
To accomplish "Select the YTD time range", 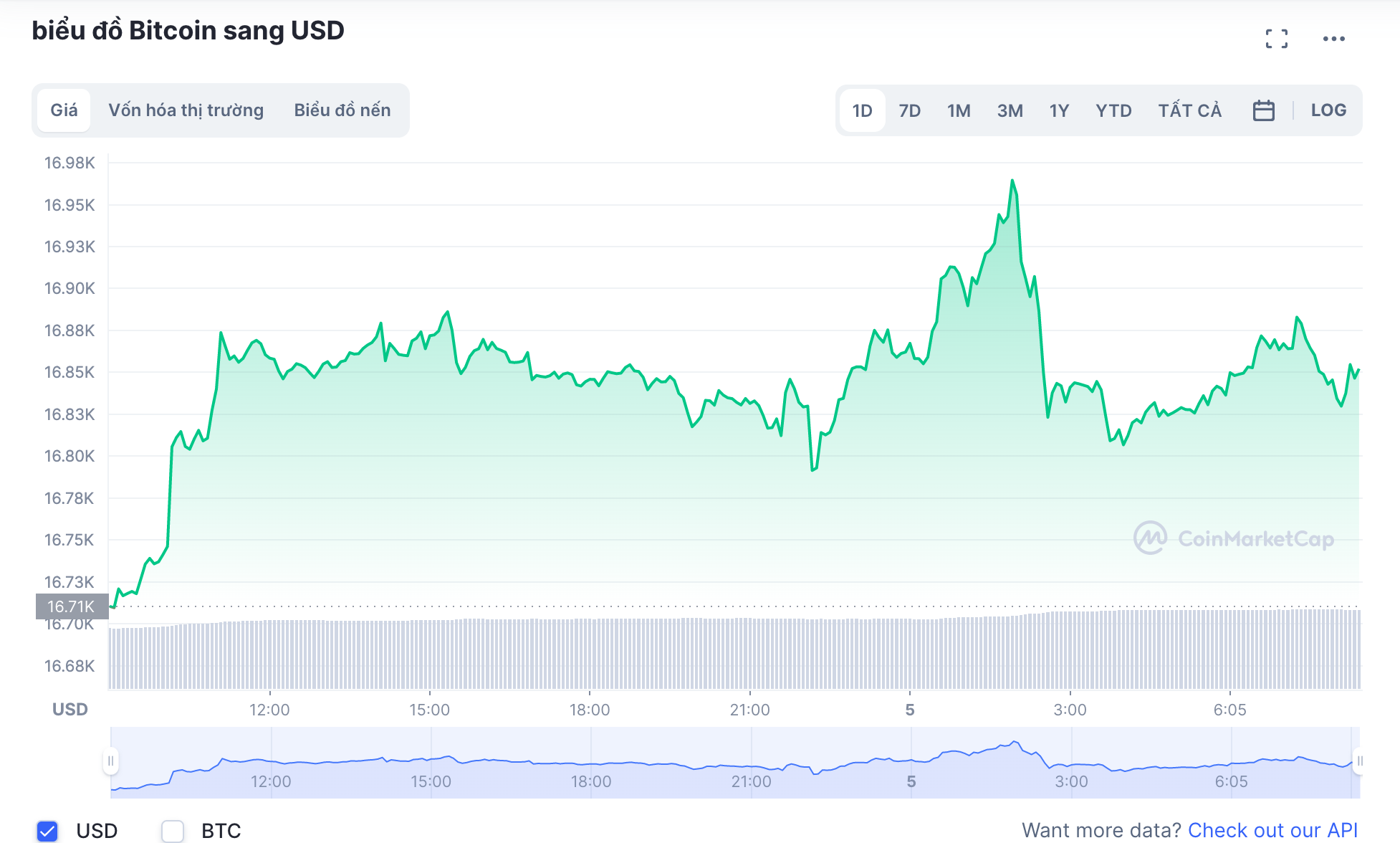I will (1113, 110).
